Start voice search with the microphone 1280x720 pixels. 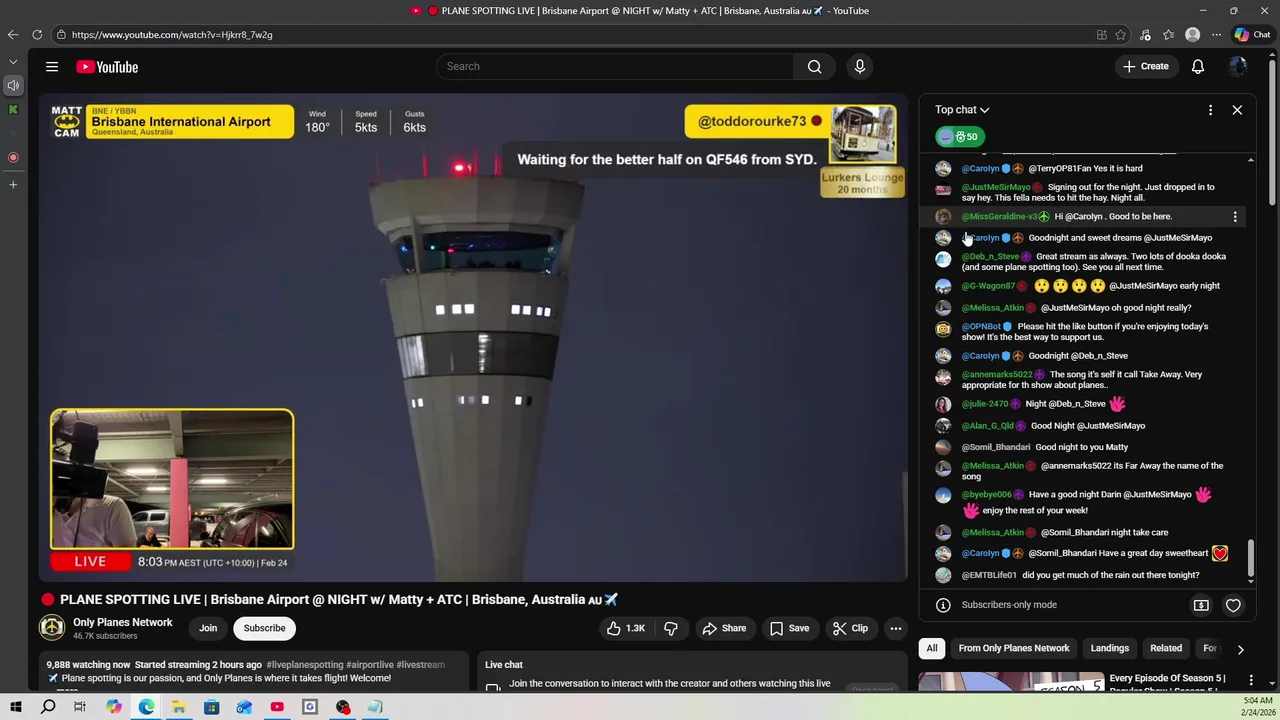click(859, 67)
